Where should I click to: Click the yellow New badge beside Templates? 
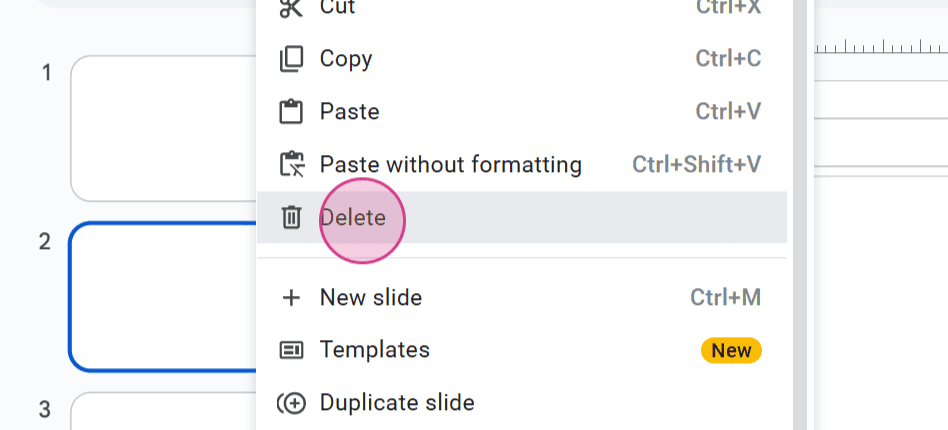click(x=732, y=350)
